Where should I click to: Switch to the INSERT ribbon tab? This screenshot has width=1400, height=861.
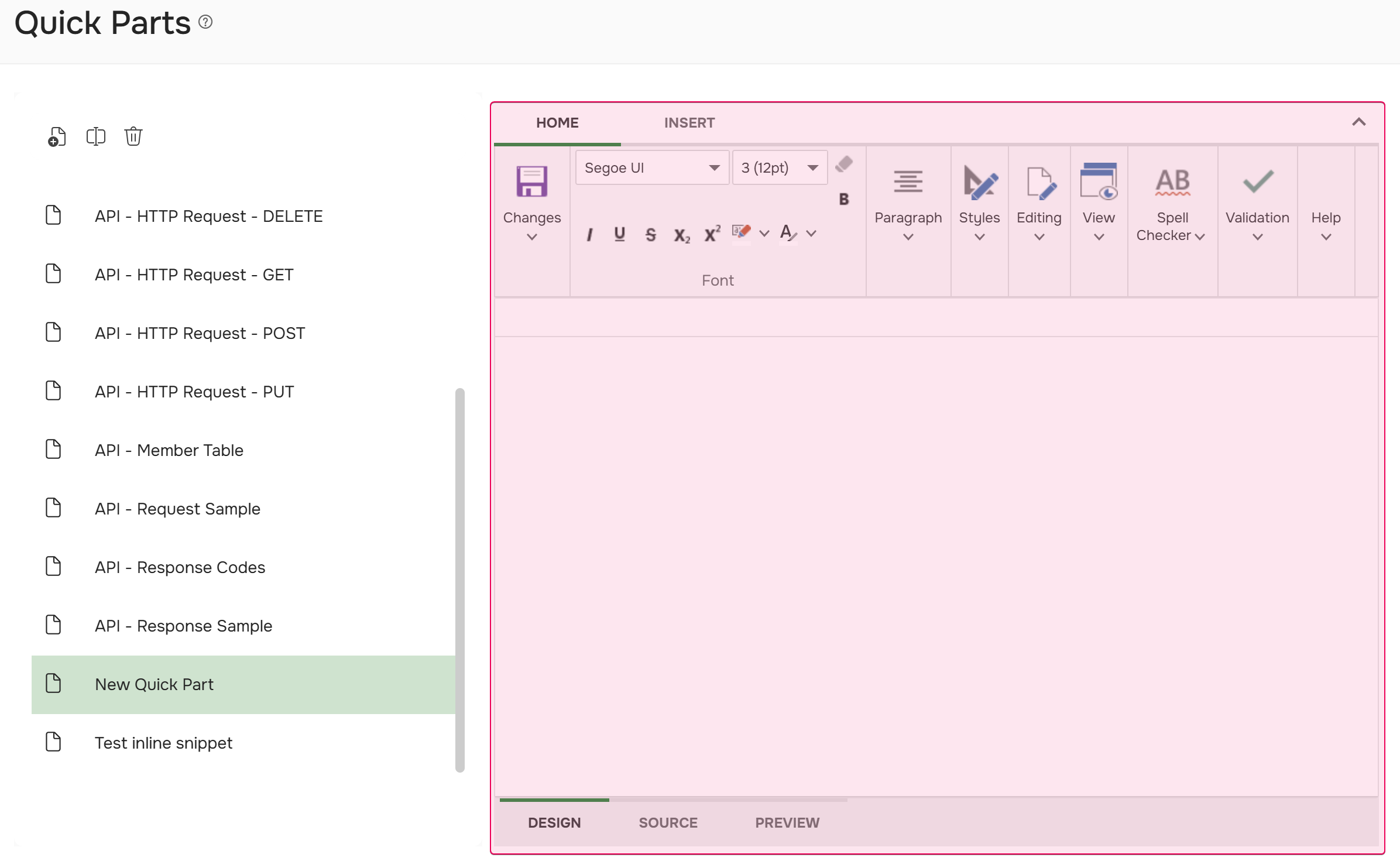[689, 122]
